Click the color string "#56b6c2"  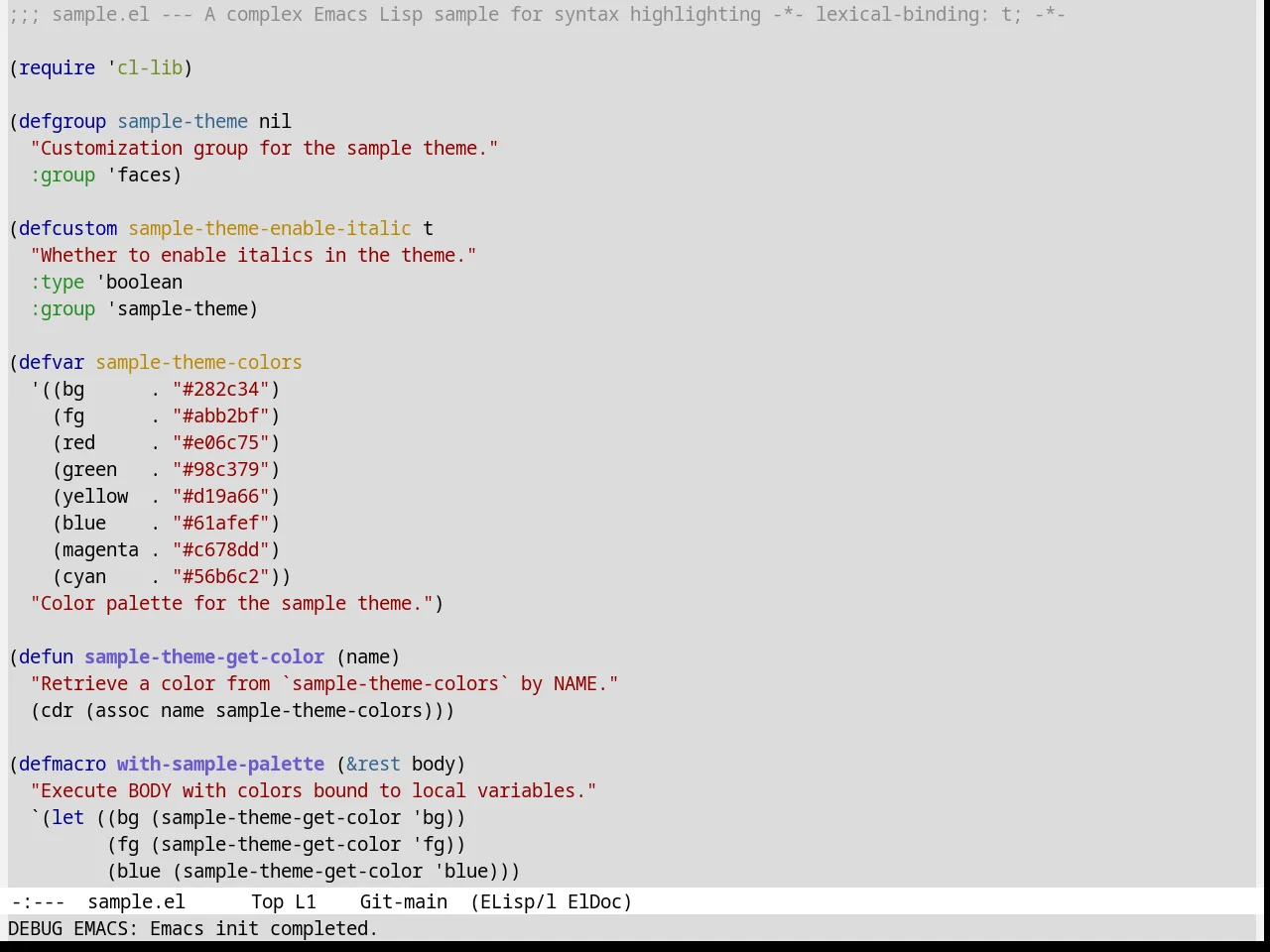click(221, 576)
